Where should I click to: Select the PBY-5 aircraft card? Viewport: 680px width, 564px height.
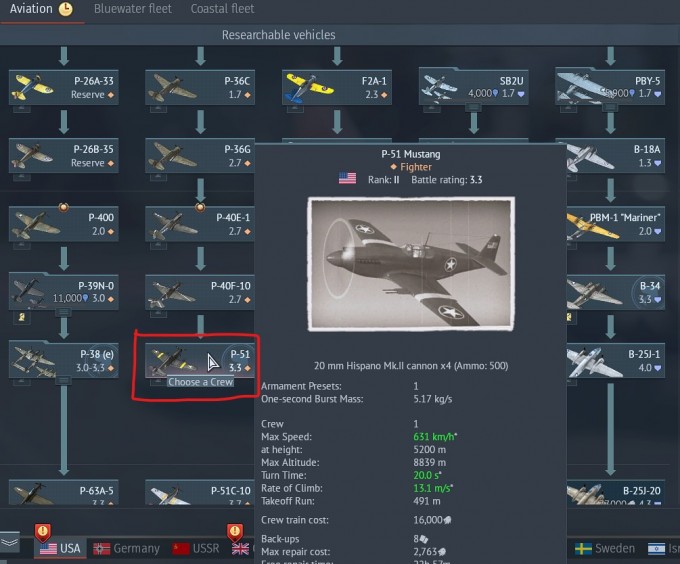click(610, 87)
